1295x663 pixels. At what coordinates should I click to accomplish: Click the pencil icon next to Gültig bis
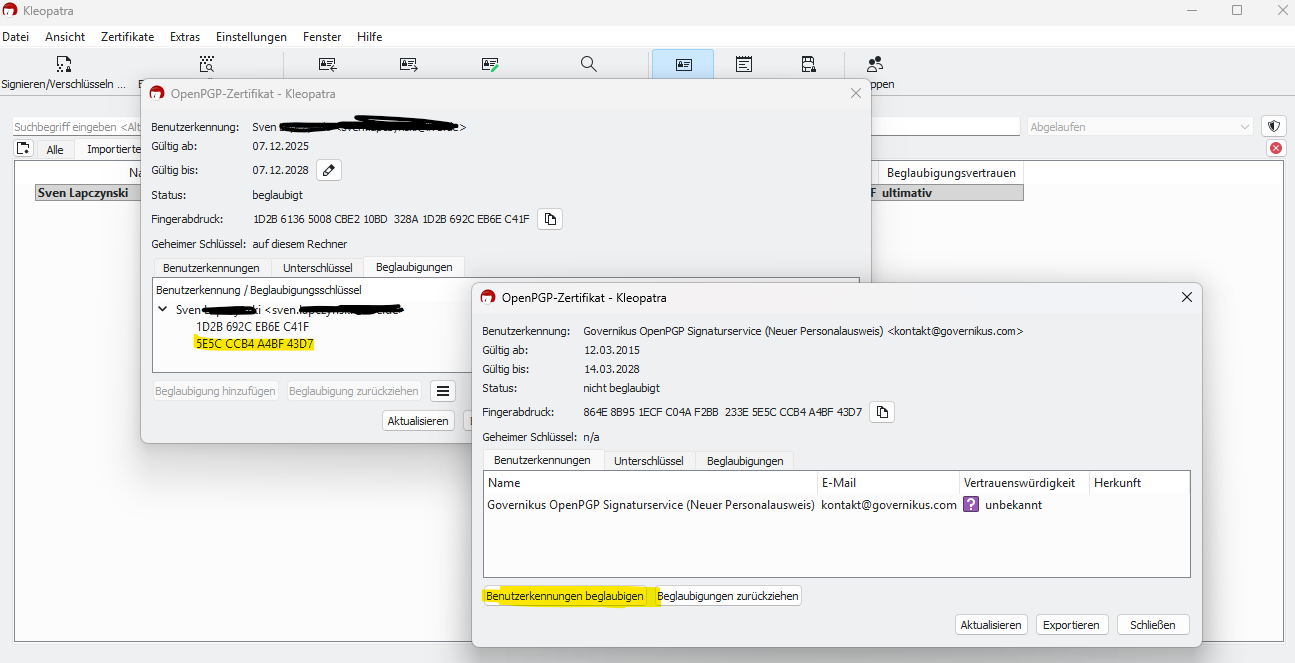tap(329, 170)
